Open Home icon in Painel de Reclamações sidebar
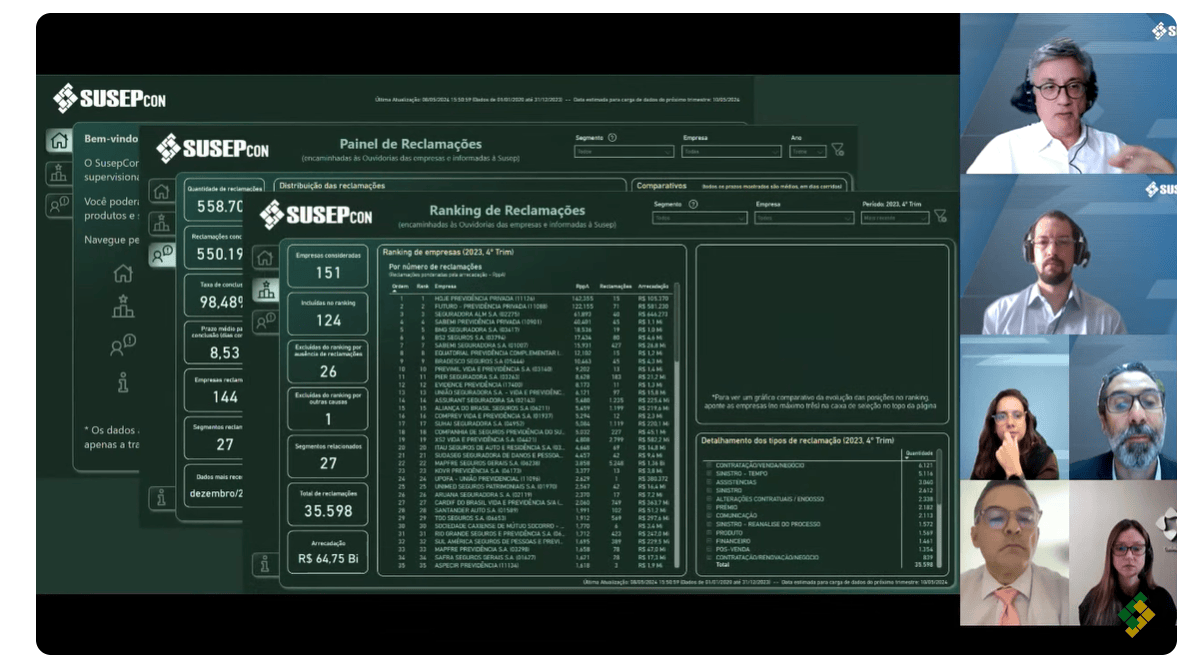The image size is (1189, 666). click(x=162, y=192)
